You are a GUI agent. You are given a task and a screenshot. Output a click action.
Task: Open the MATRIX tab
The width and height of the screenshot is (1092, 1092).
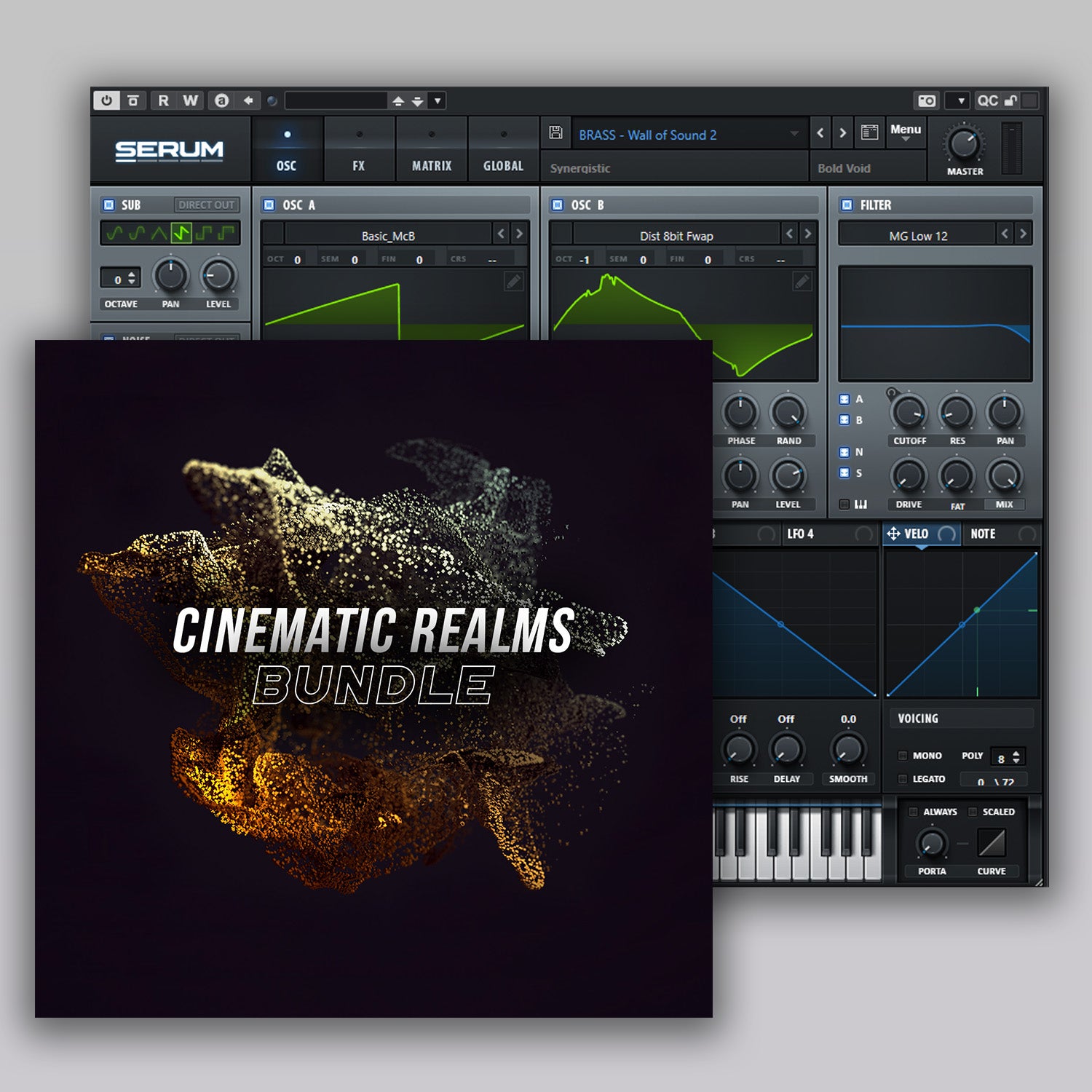tap(432, 149)
